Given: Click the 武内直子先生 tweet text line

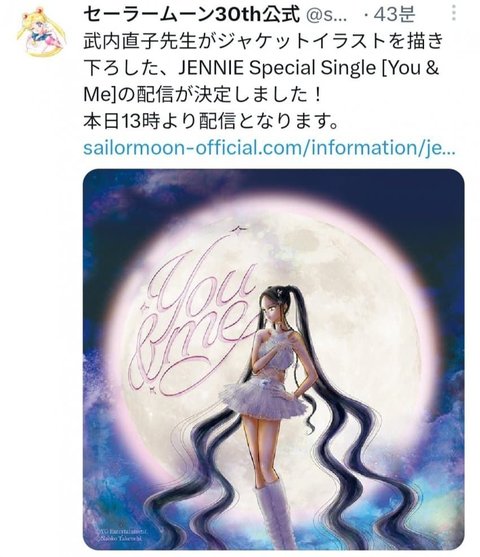Looking at the screenshot, I should [264, 41].
